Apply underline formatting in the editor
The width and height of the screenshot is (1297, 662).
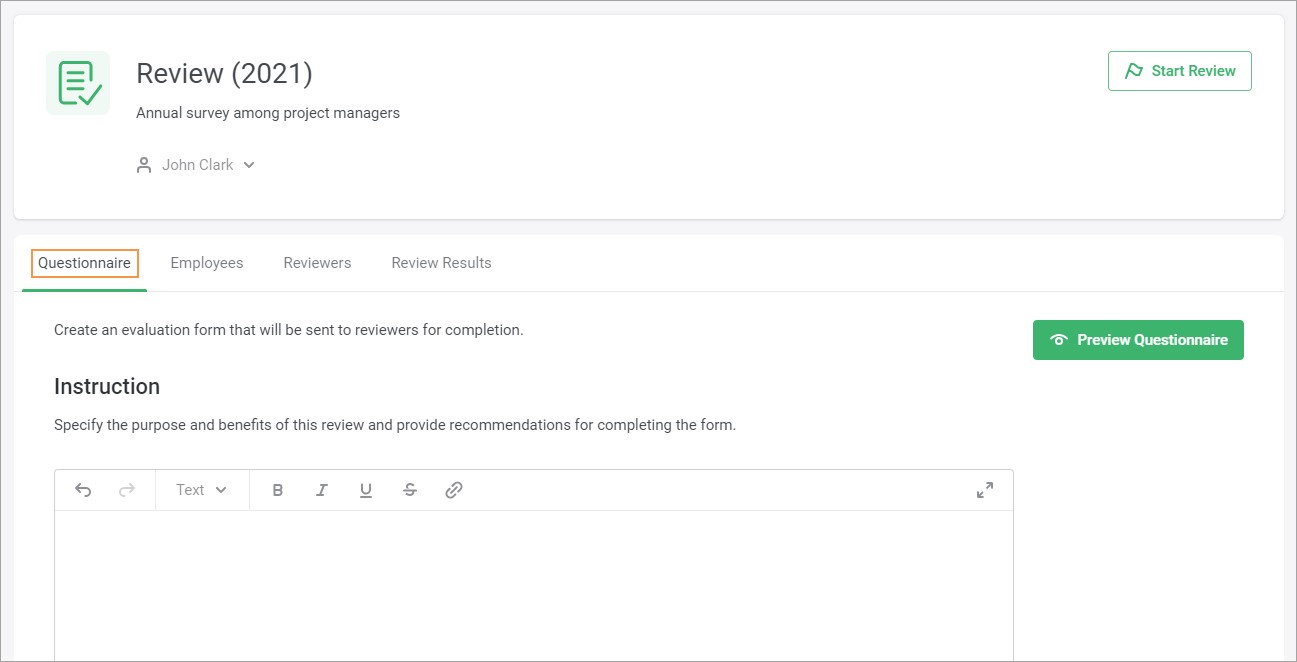pos(366,490)
